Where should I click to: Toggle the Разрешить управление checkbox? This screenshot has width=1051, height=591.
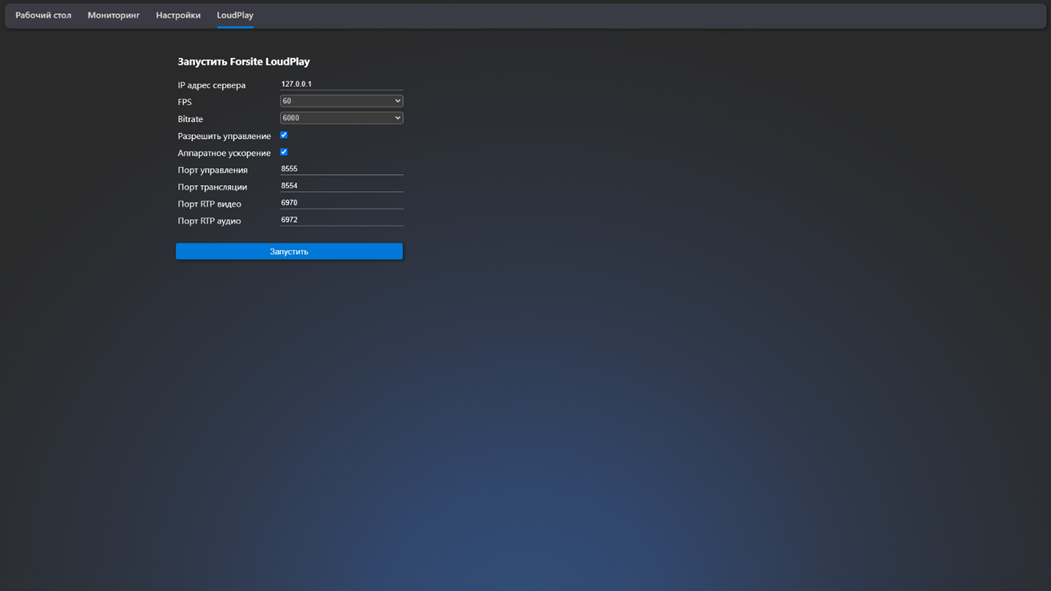click(x=284, y=135)
